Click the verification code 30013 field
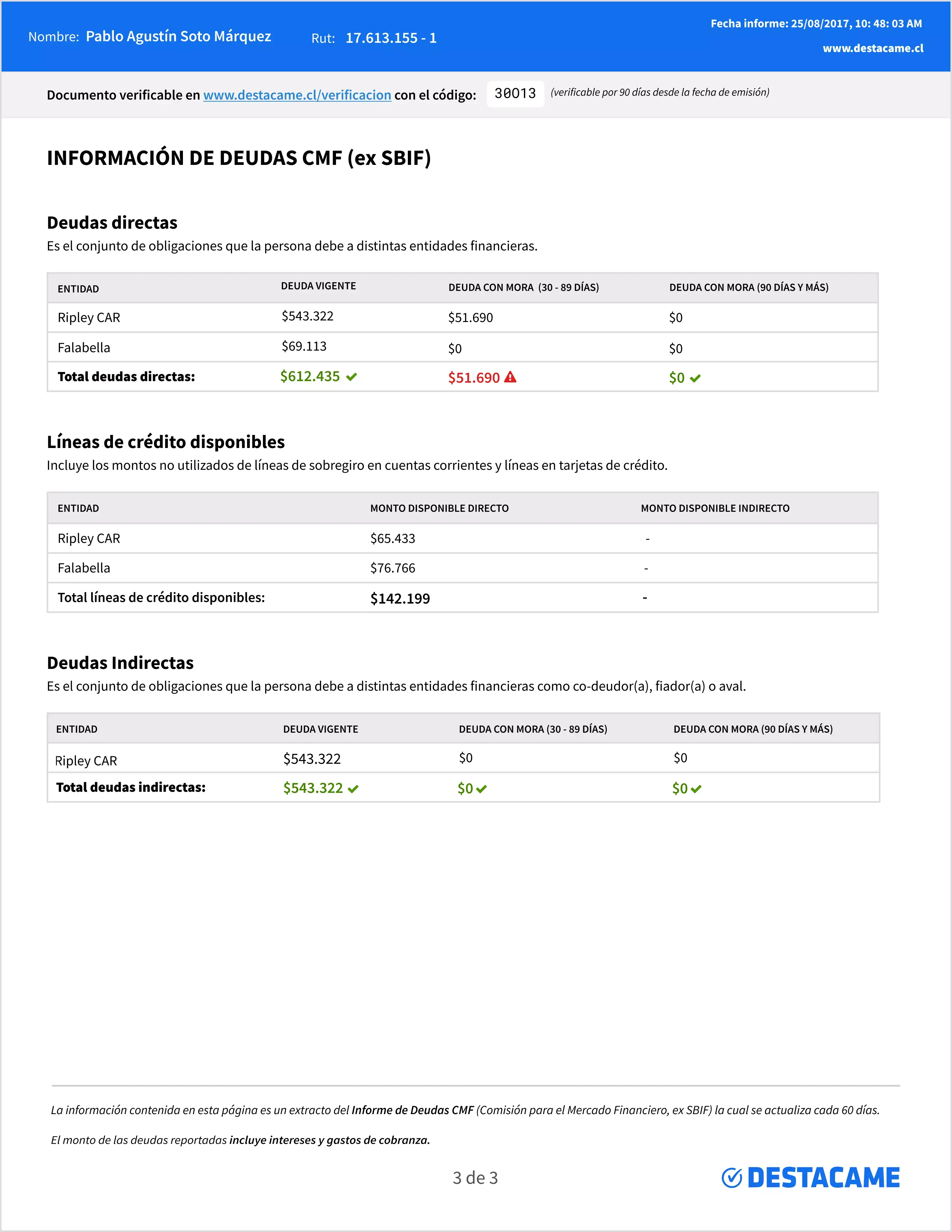 [x=515, y=93]
